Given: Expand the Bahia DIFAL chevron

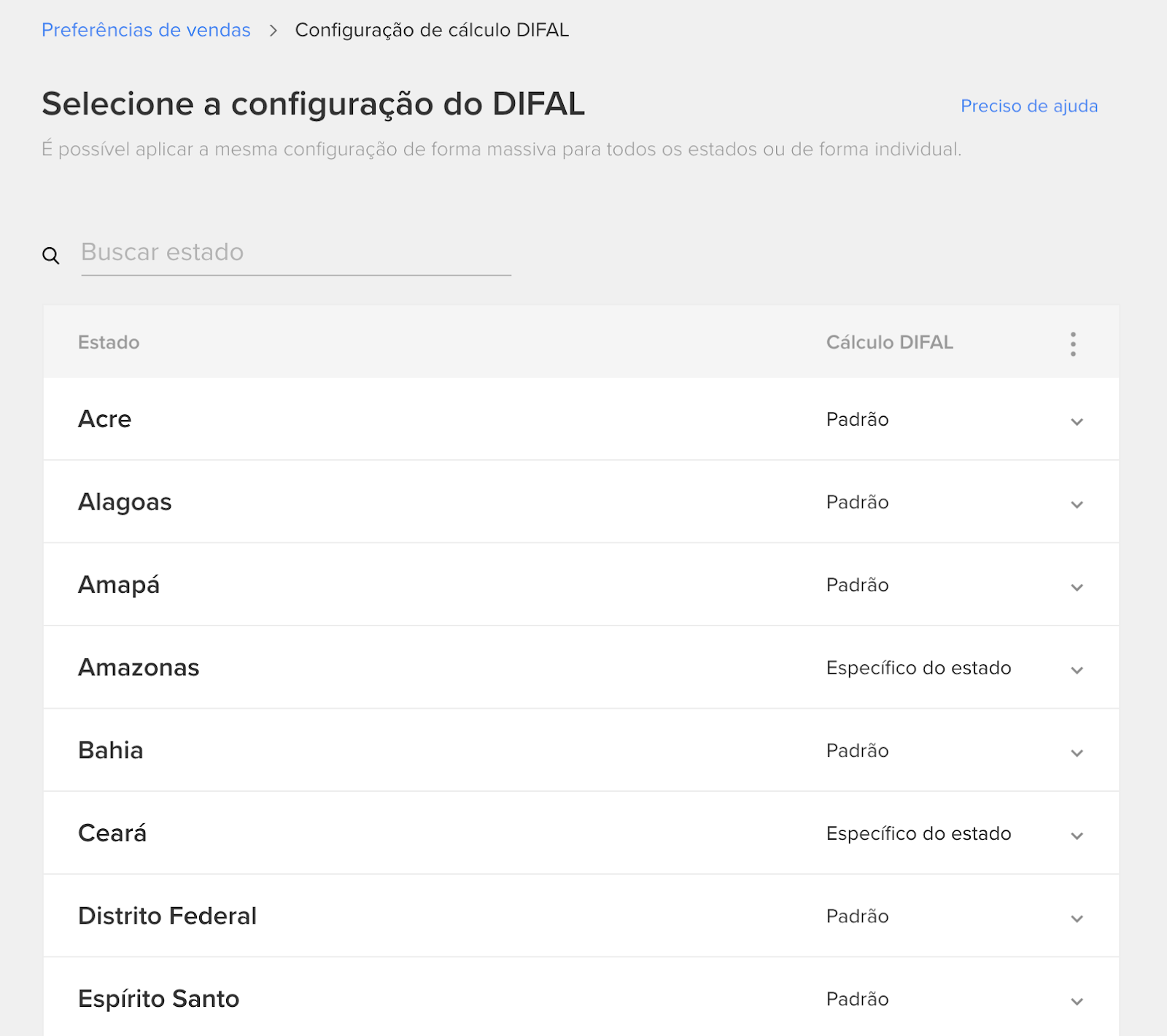Looking at the screenshot, I should coord(1077,752).
